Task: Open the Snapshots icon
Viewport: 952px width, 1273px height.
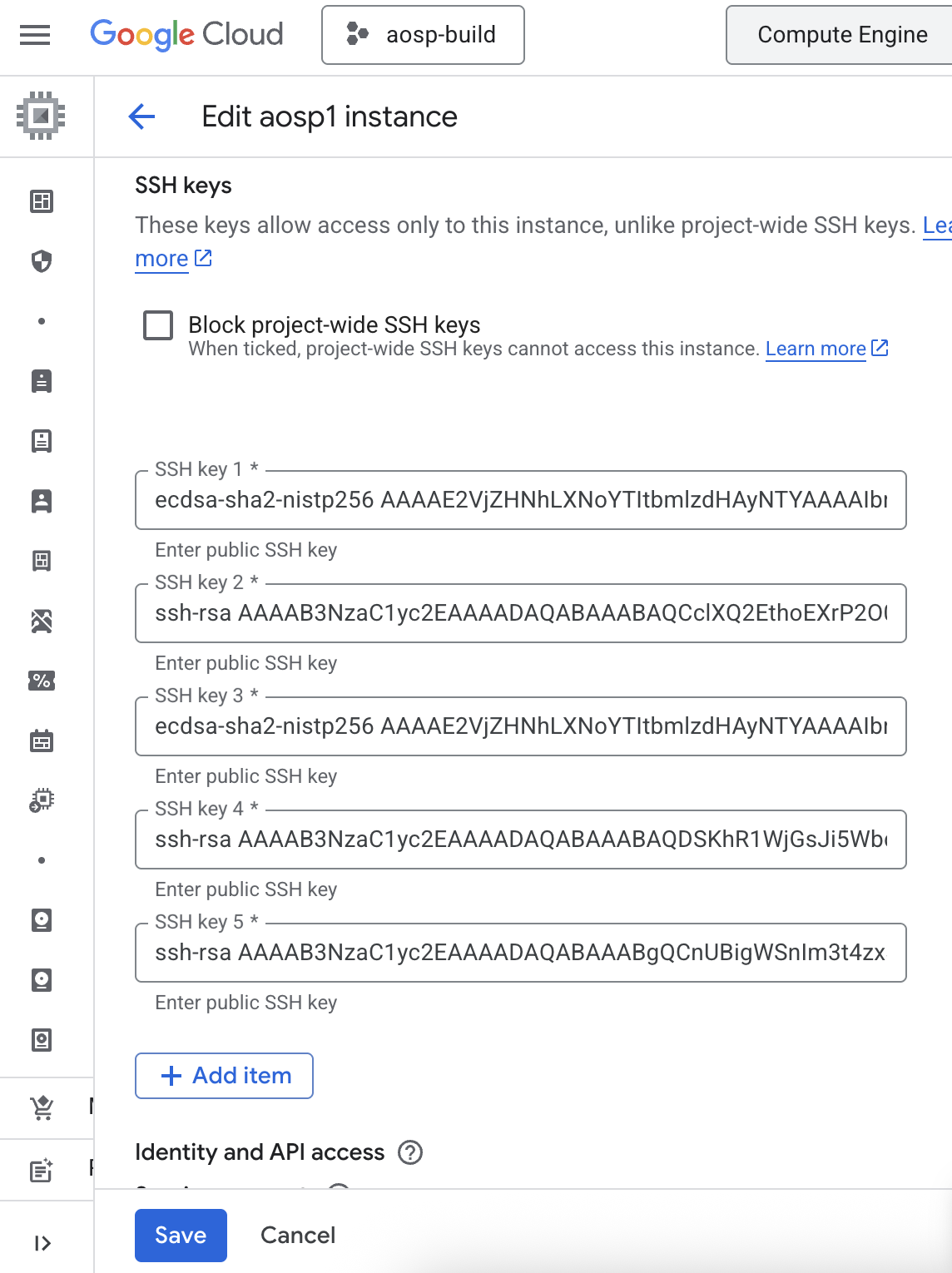Action: 41,980
